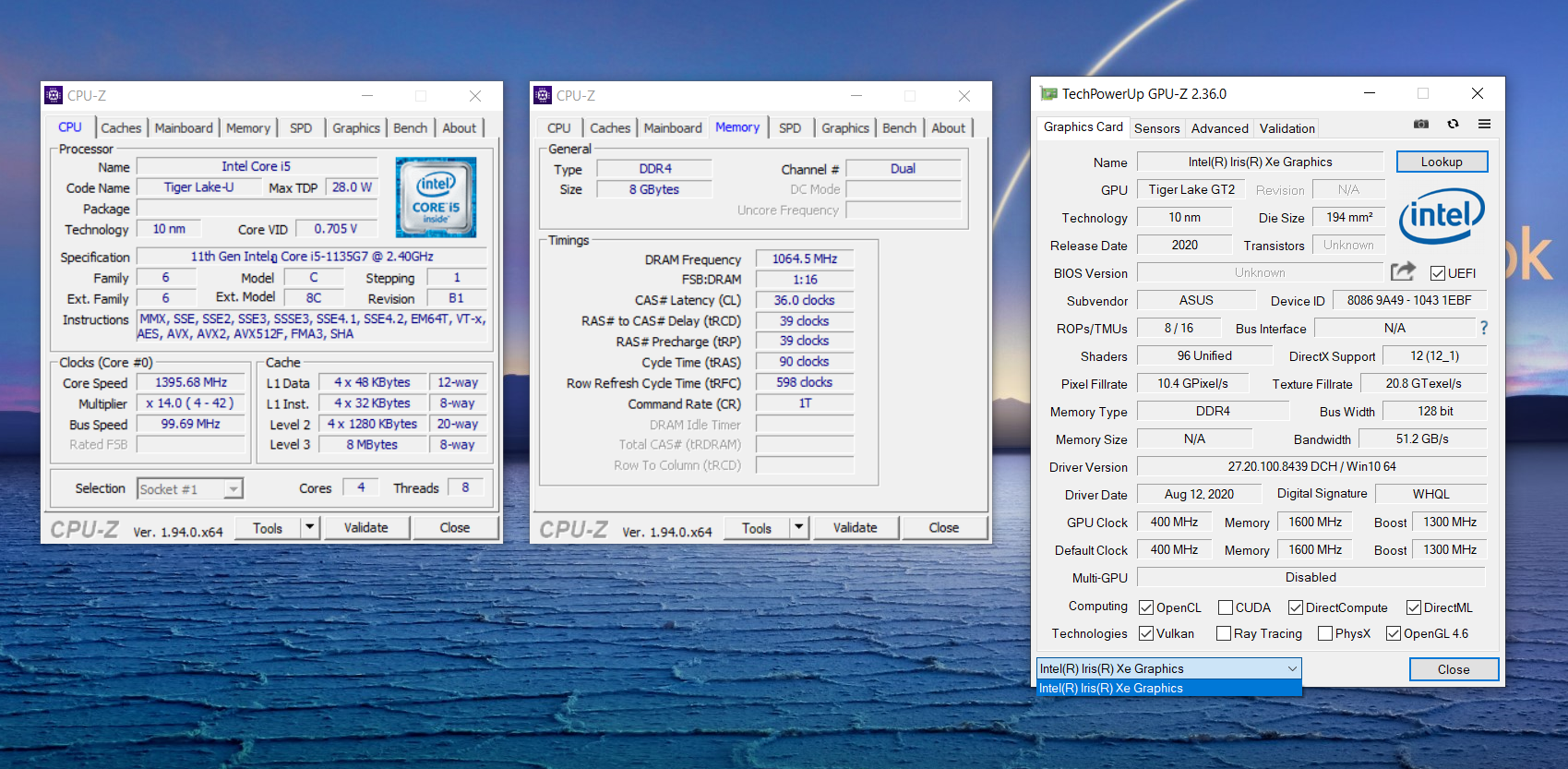Toggle OpenCL checkbox
Image resolution: width=1568 pixels, height=769 pixels.
tap(1146, 607)
